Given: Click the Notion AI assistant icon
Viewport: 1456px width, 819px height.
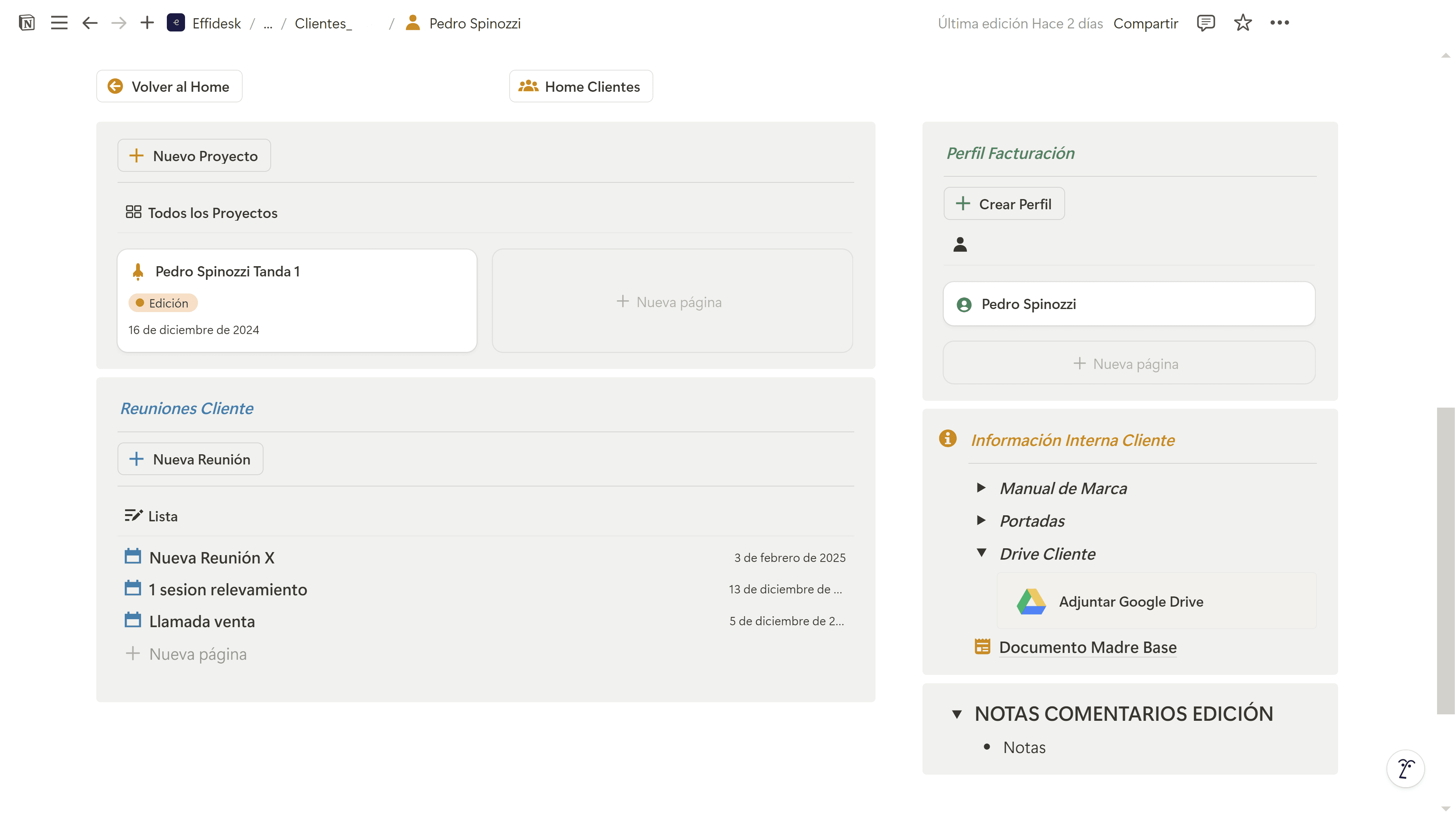Looking at the screenshot, I should coord(1405,769).
